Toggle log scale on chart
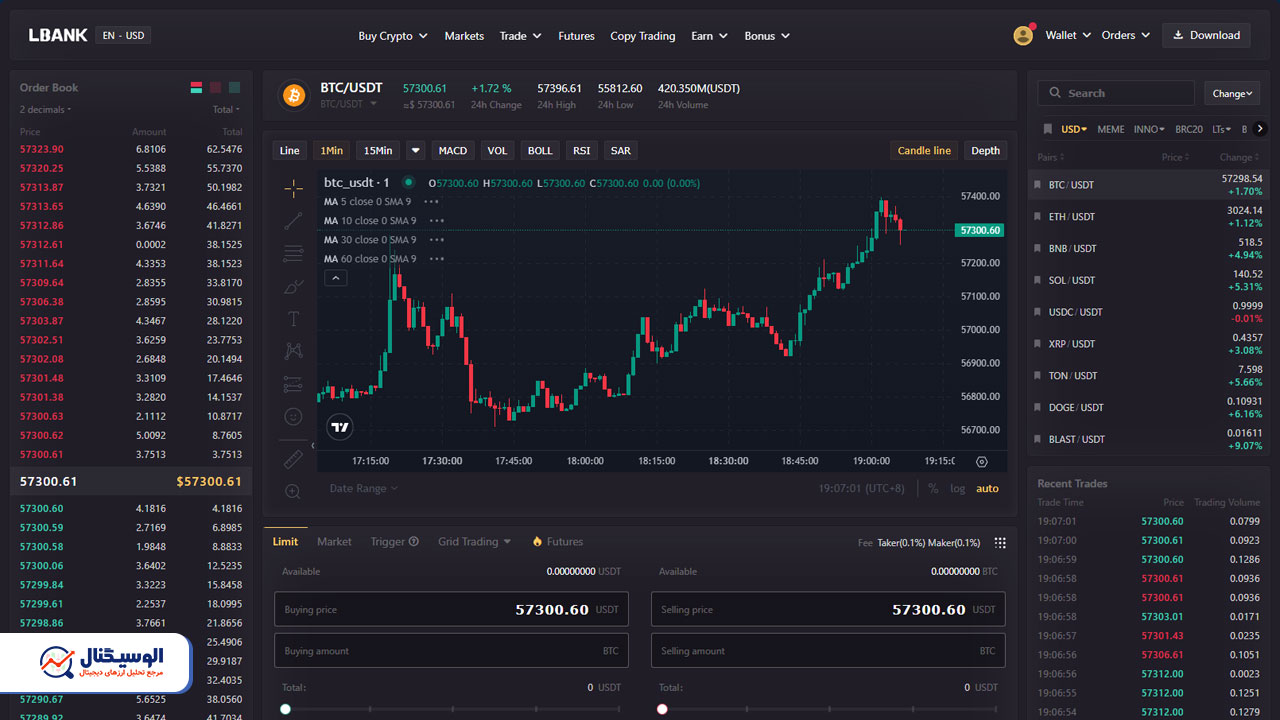This screenshot has width=1280, height=720. coord(958,489)
